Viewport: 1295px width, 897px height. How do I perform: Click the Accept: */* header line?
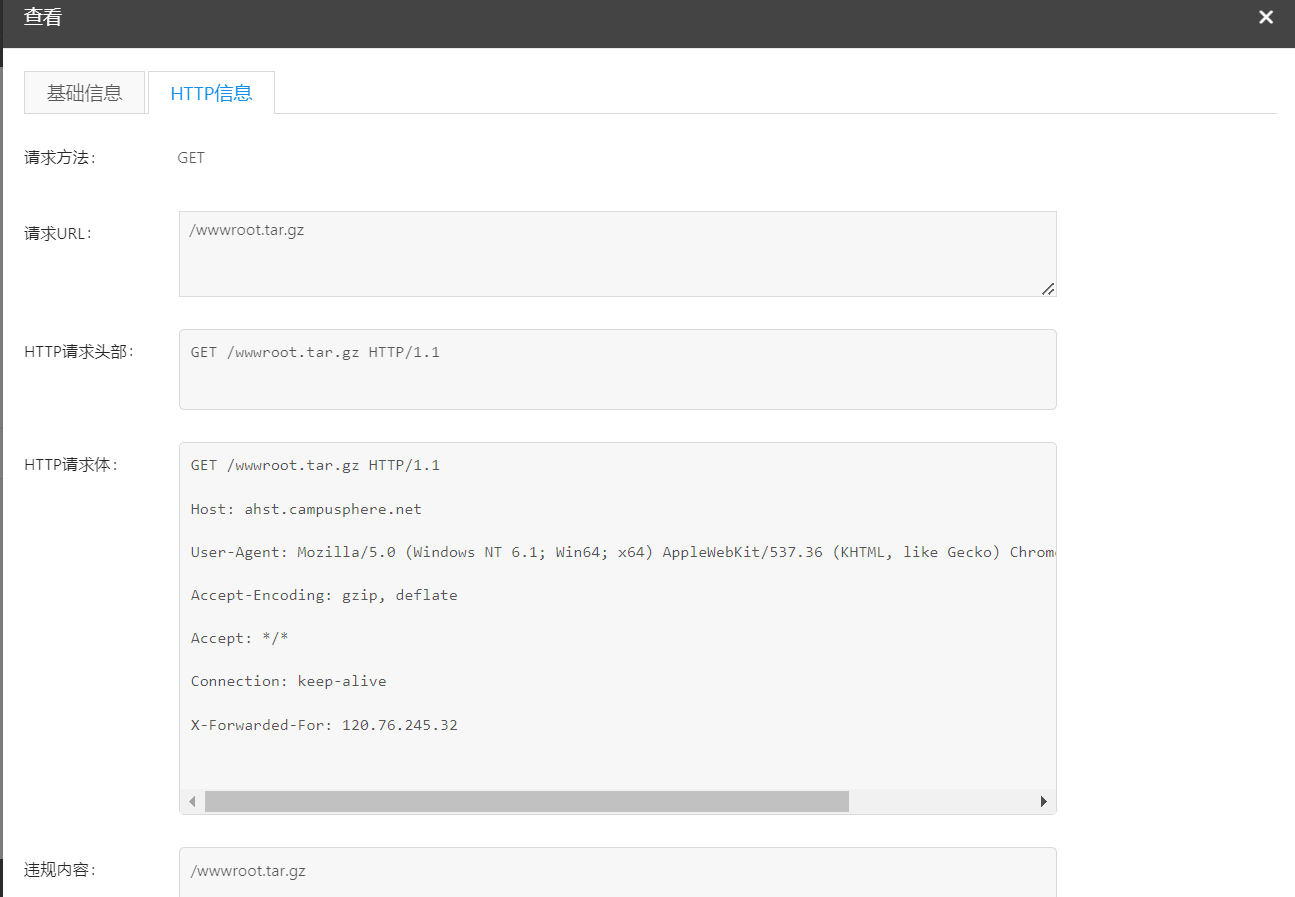239,638
